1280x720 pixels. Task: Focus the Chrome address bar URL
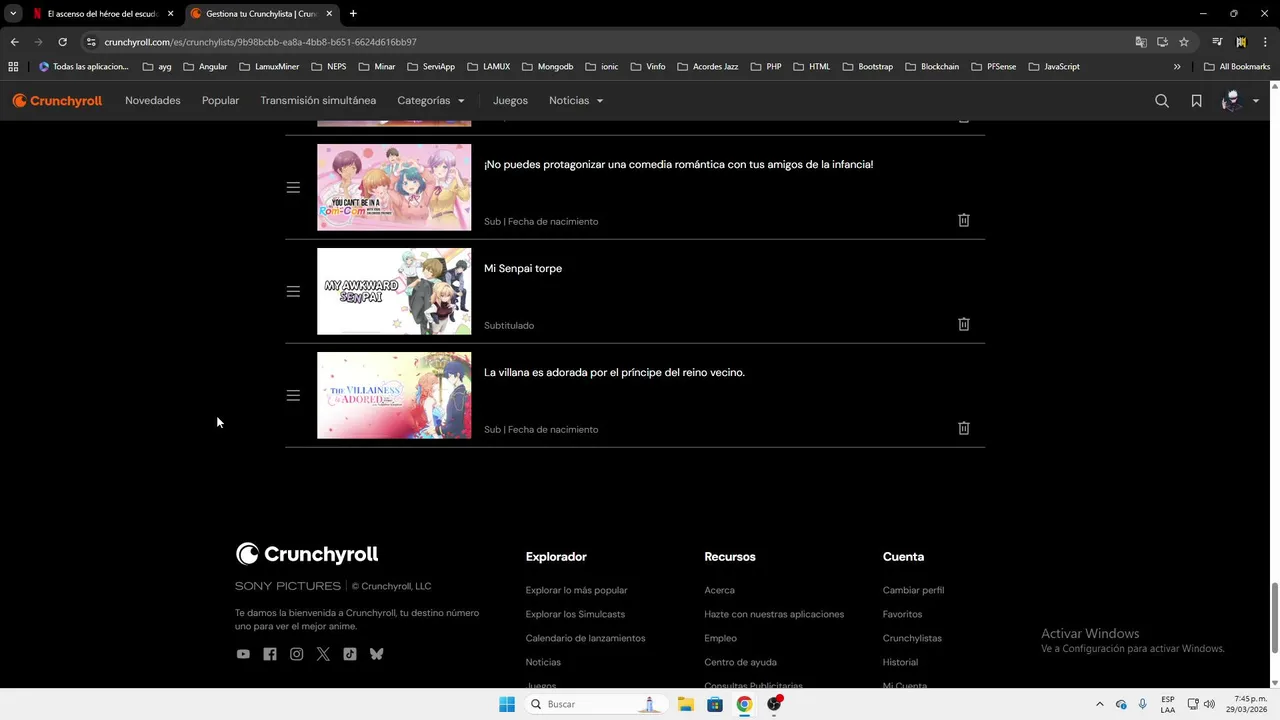point(260,42)
